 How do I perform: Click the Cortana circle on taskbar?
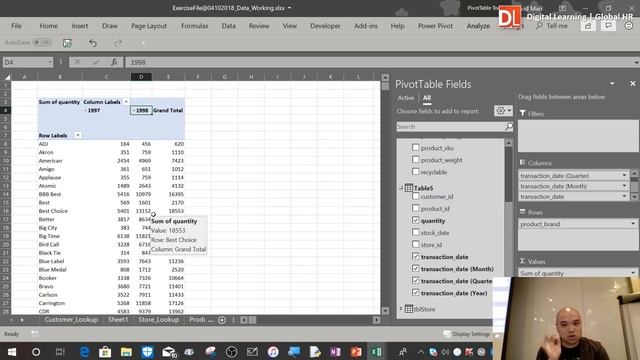(36, 351)
